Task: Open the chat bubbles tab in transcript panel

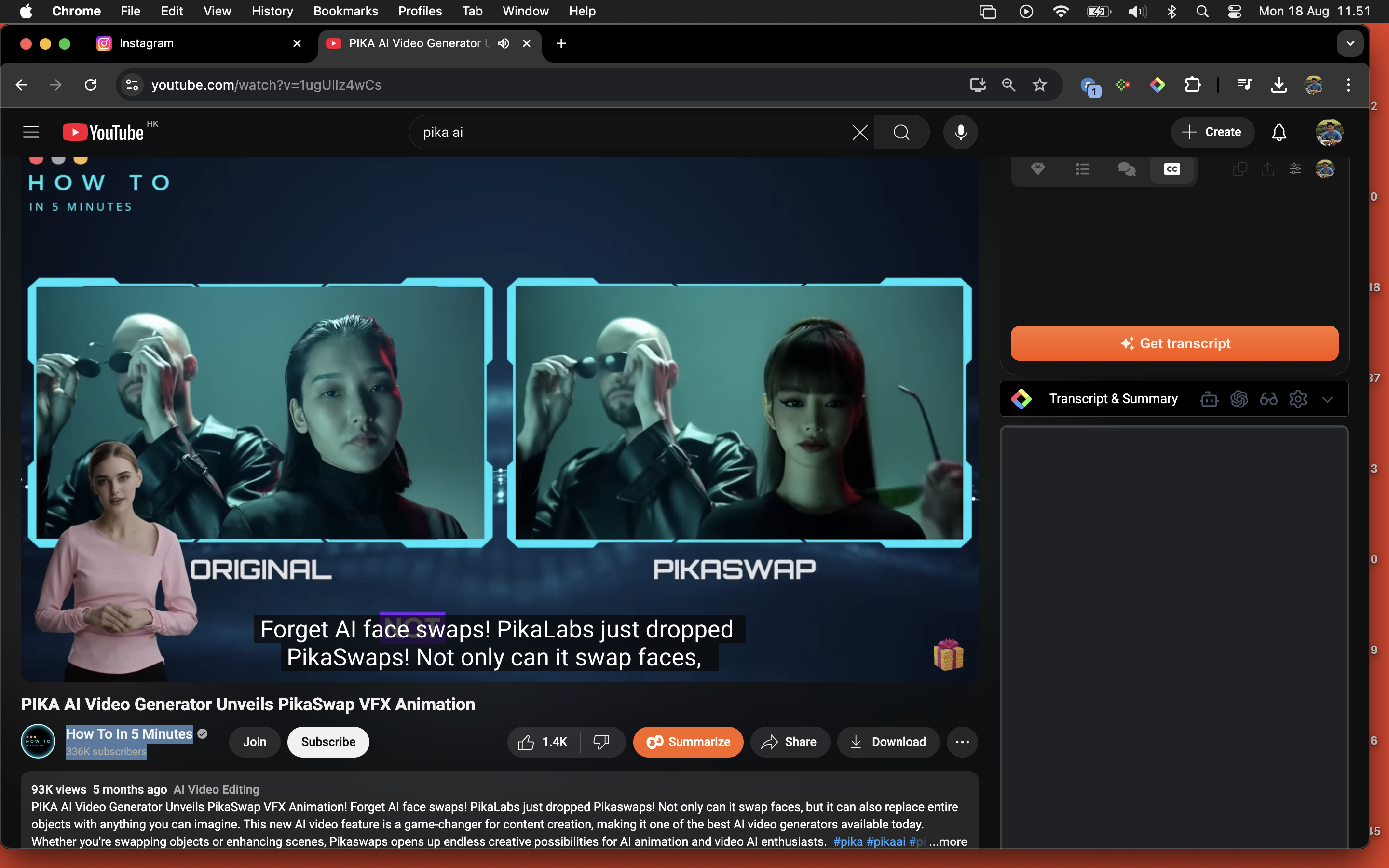Action: click(1126, 169)
